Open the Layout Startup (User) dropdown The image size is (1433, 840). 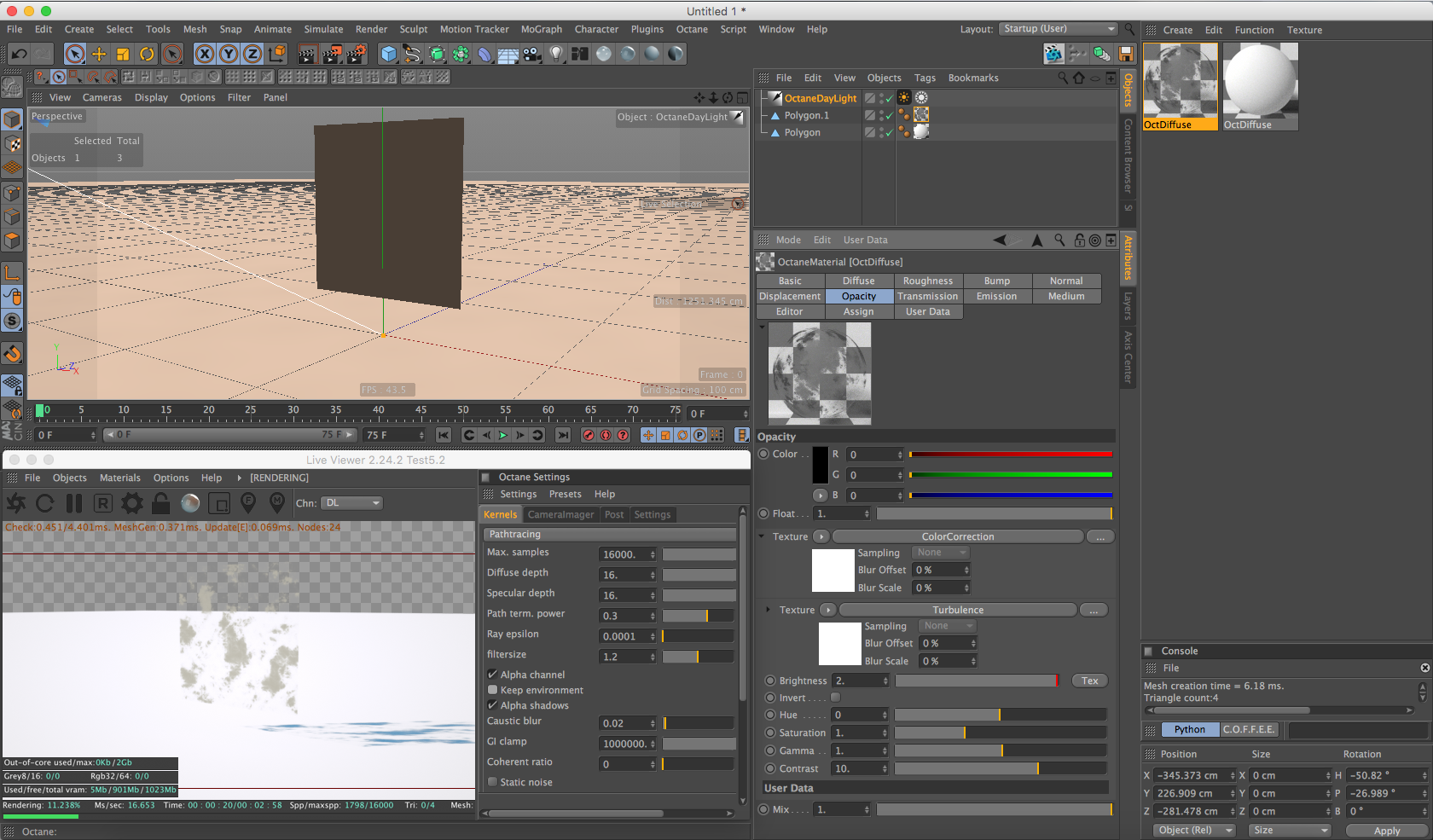click(1058, 29)
